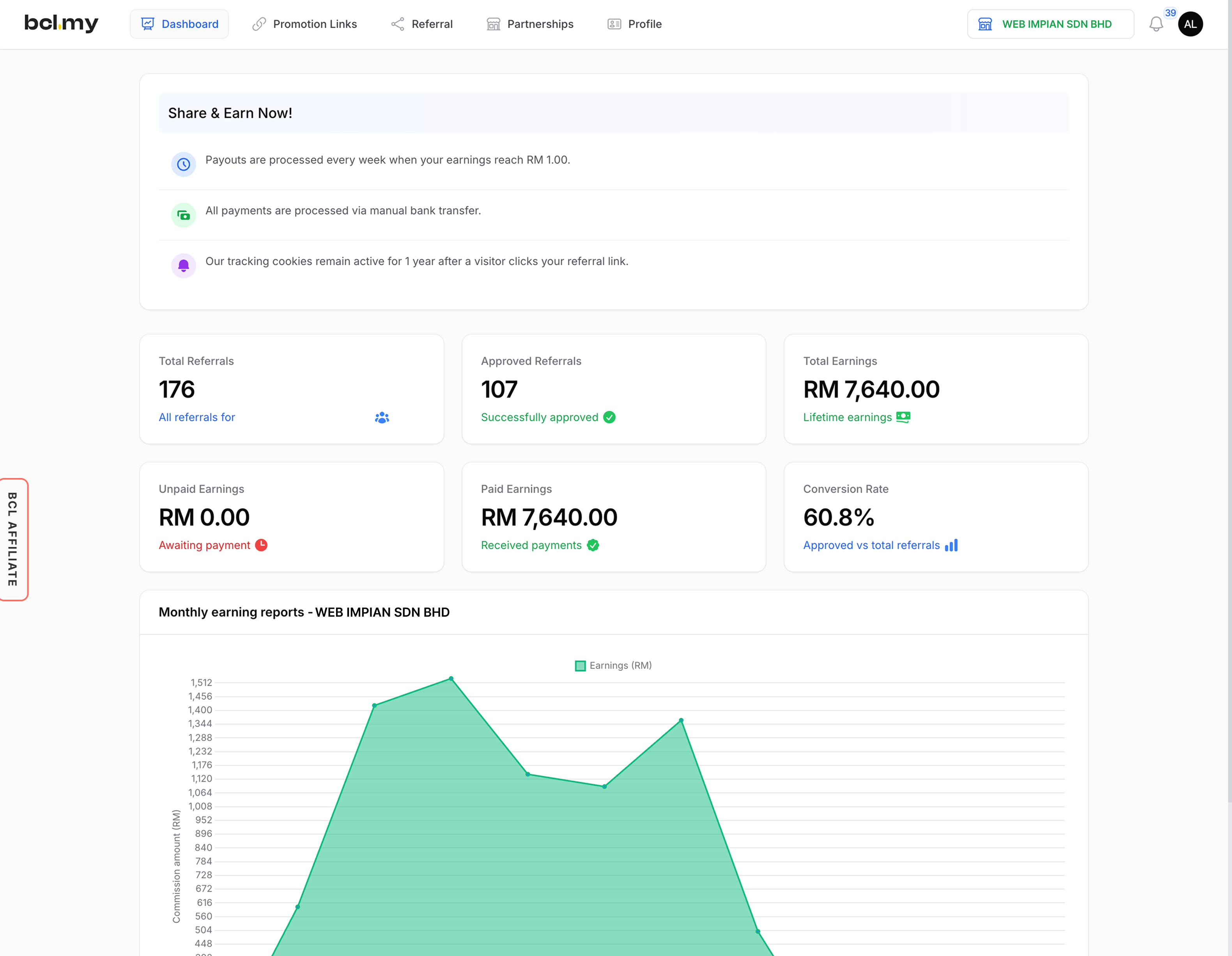Click the blue clock payout icon
Screen dimensions: 1232x956
[183, 164]
